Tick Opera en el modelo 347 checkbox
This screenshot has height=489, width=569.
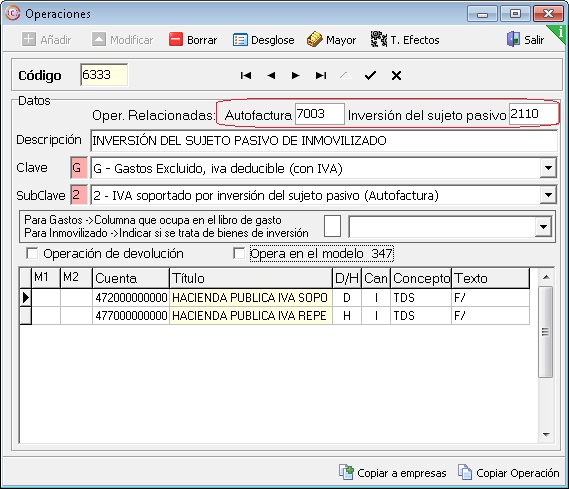click(239, 253)
